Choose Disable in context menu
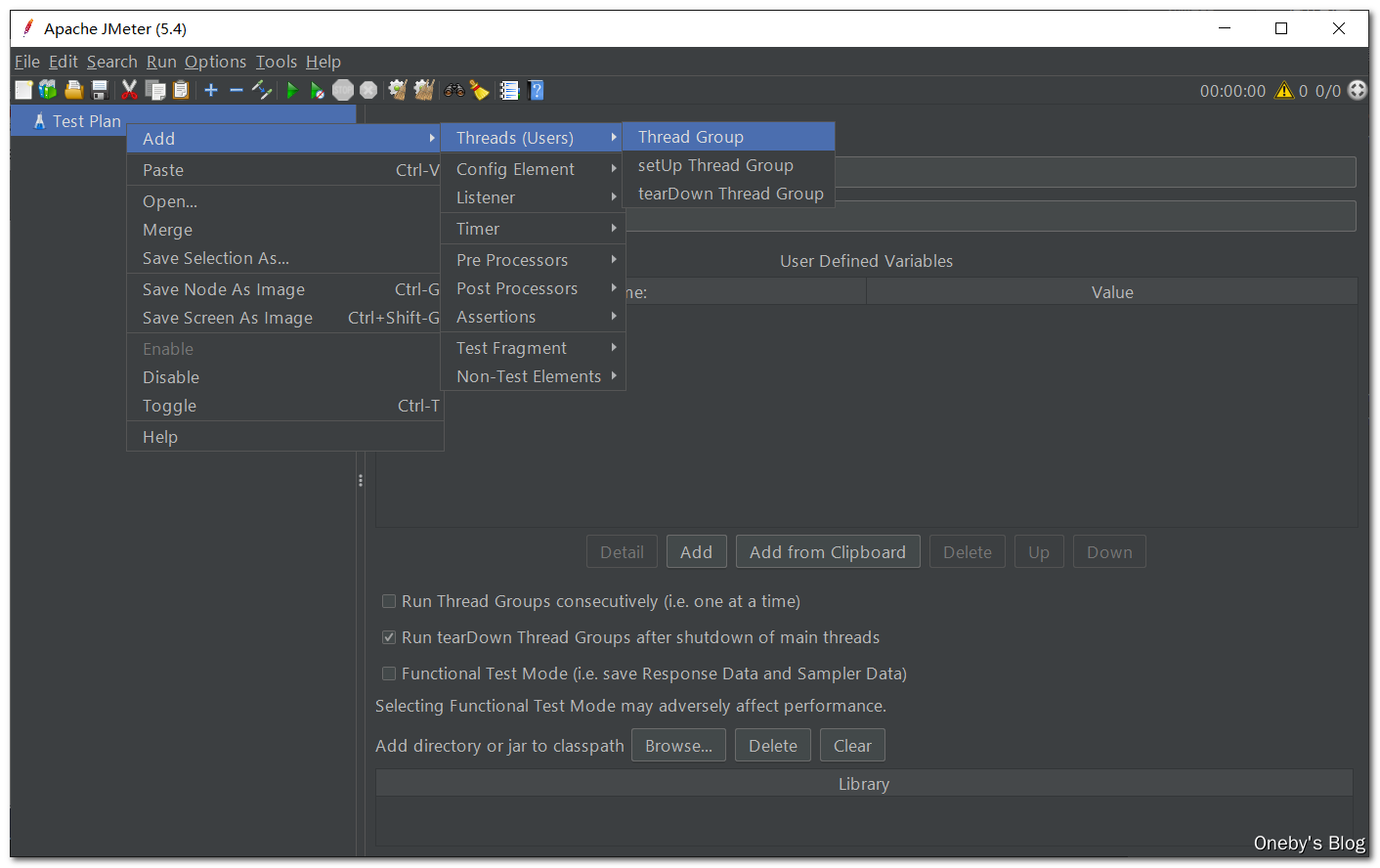This screenshot has width=1380, height=868. coord(285,377)
